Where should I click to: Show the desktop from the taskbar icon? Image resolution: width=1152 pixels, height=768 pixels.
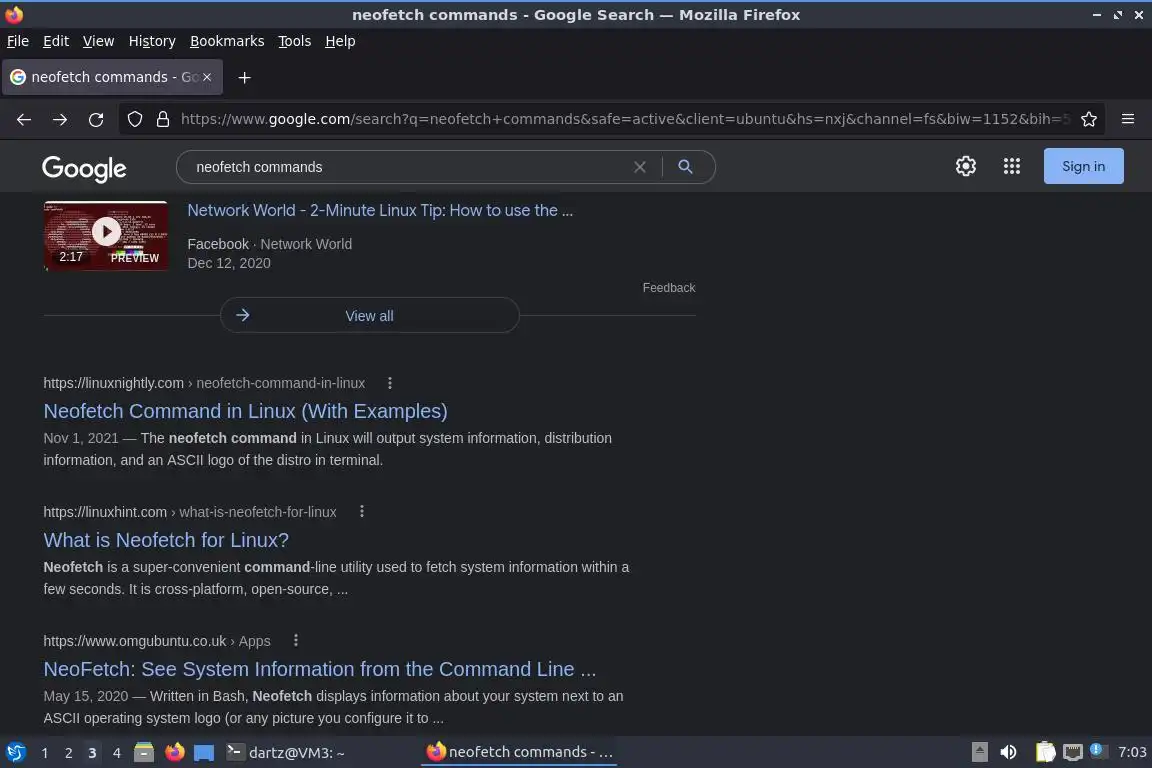click(x=204, y=753)
